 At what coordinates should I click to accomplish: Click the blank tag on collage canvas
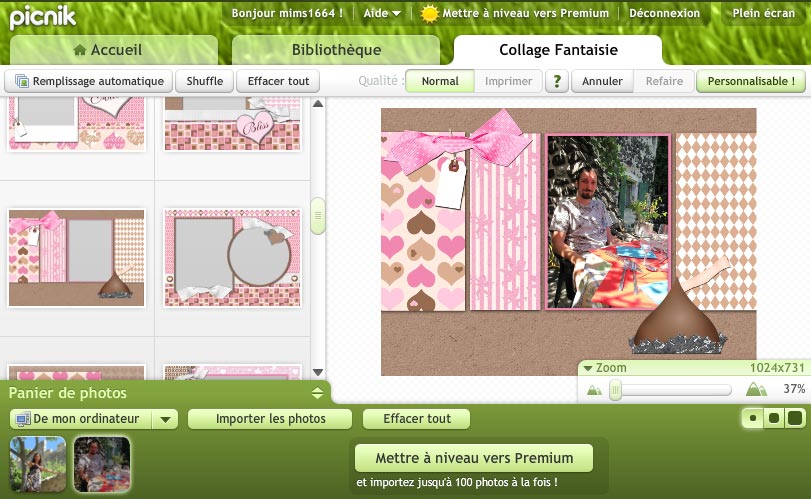coord(451,184)
